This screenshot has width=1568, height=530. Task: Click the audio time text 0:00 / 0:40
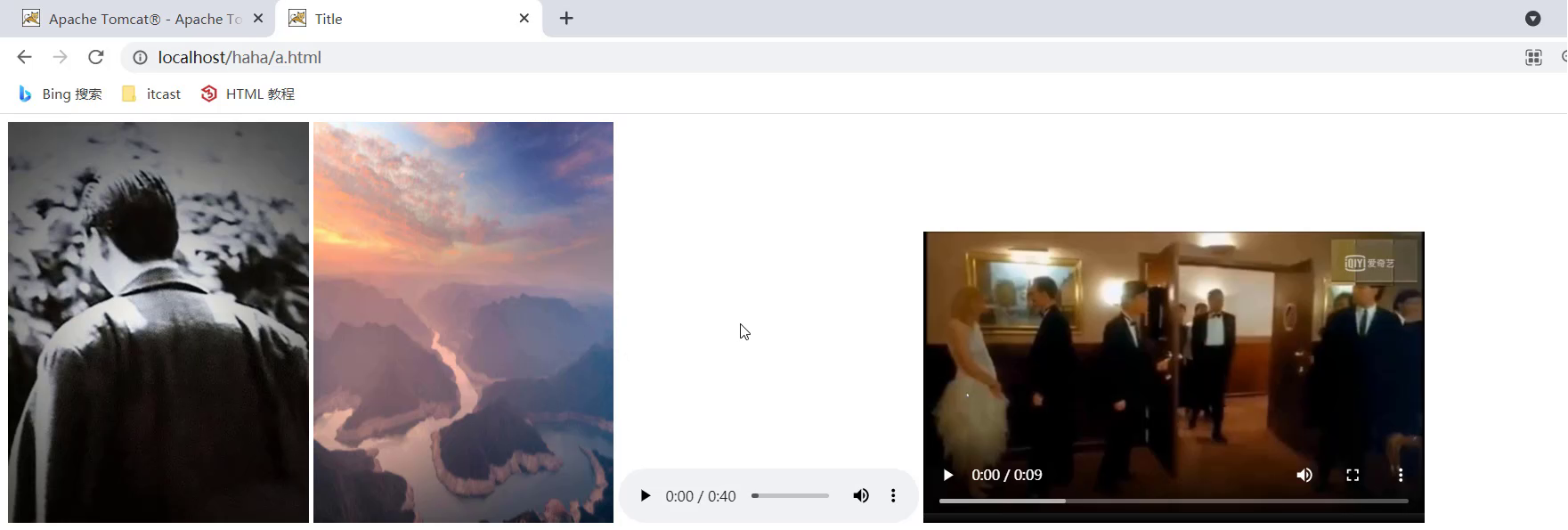coord(701,496)
